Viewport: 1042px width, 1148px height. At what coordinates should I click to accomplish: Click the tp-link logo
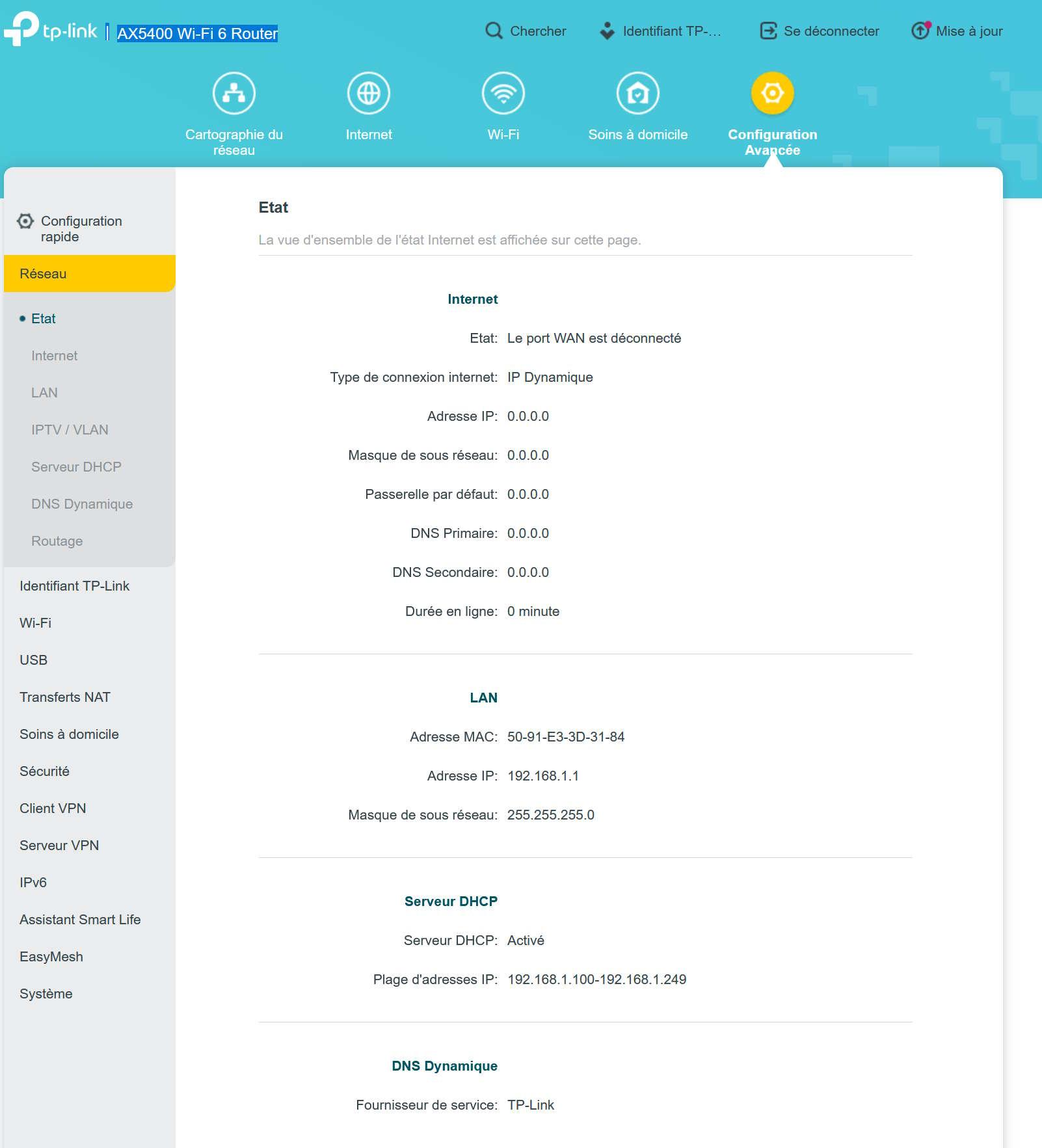pyautogui.click(x=51, y=30)
